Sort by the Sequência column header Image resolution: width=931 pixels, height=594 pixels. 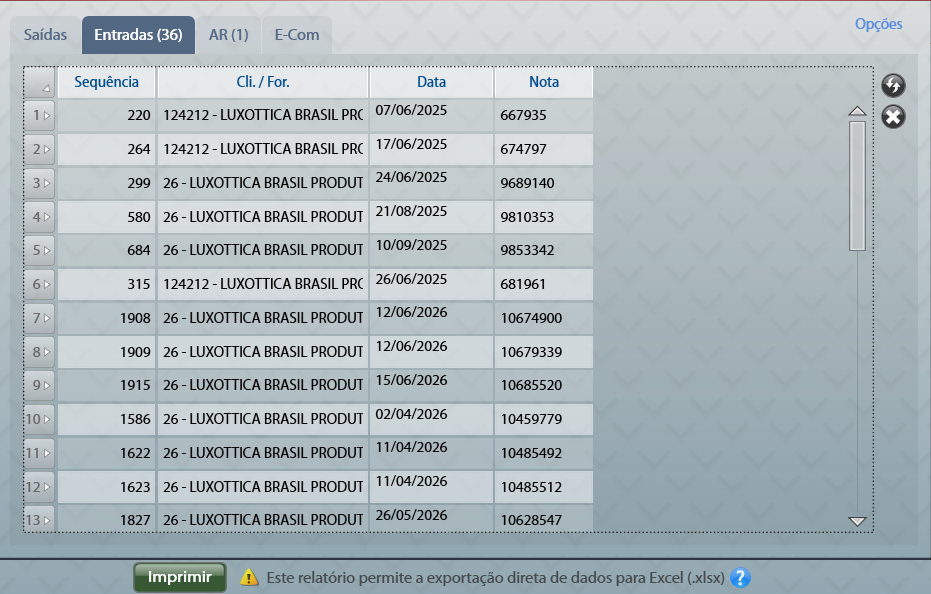click(x=106, y=82)
